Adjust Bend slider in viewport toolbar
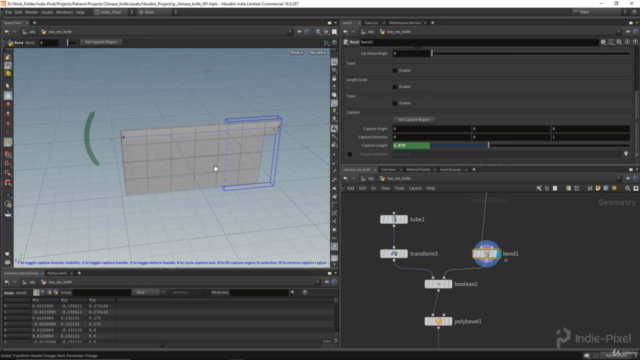Viewport: 640px width, 360px height. [68, 42]
